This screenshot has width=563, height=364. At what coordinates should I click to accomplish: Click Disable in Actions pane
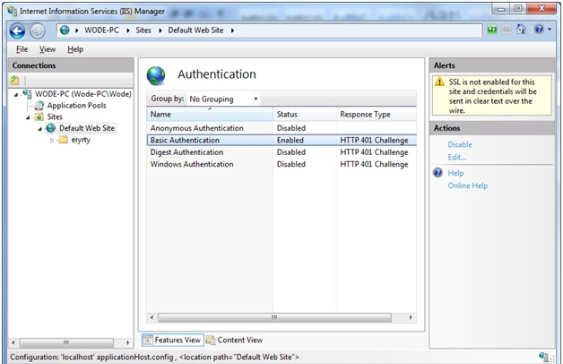coord(460,145)
